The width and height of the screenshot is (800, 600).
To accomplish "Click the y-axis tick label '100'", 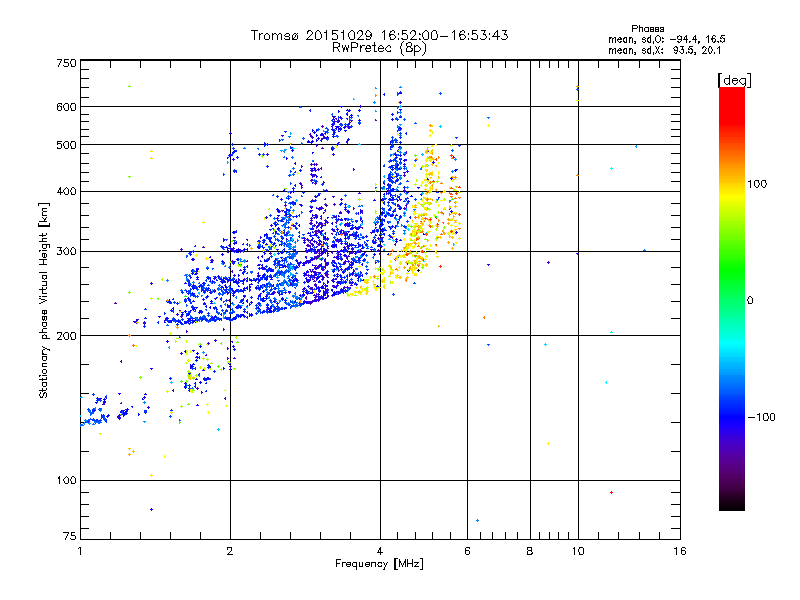I will [67, 480].
